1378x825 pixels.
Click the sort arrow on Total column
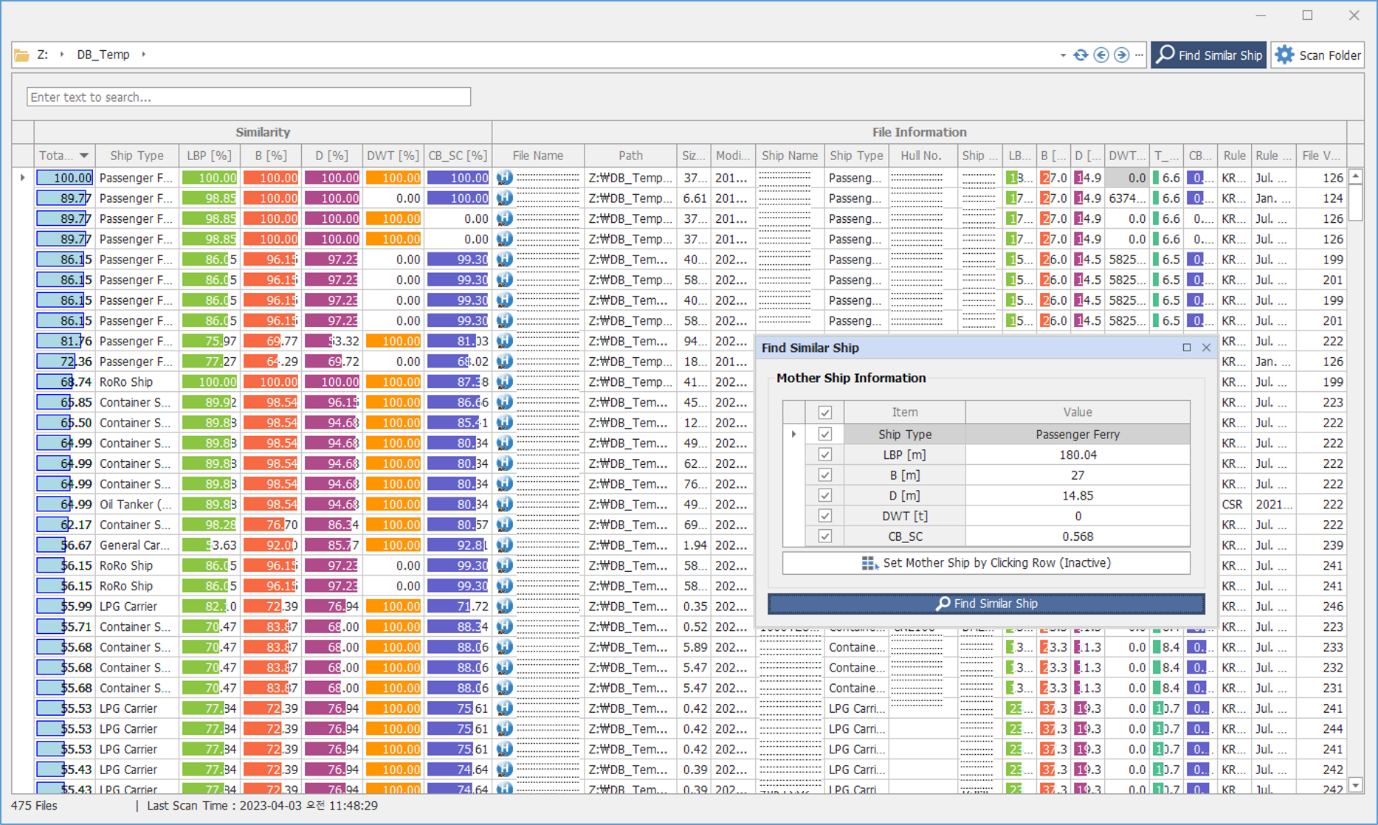[84, 156]
